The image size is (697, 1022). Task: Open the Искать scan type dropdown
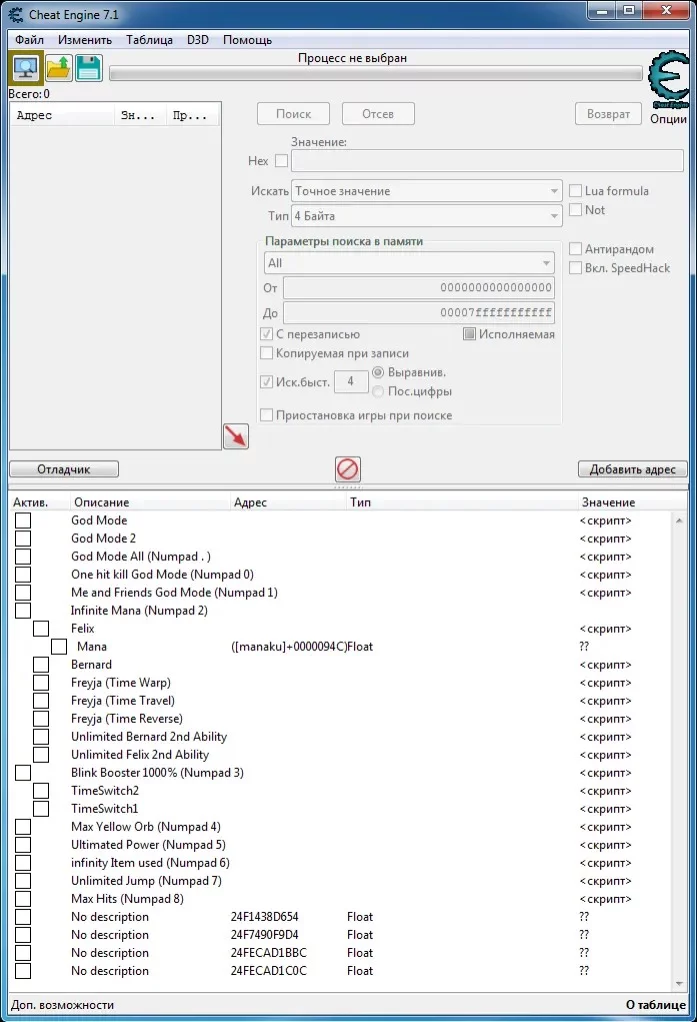coord(426,191)
